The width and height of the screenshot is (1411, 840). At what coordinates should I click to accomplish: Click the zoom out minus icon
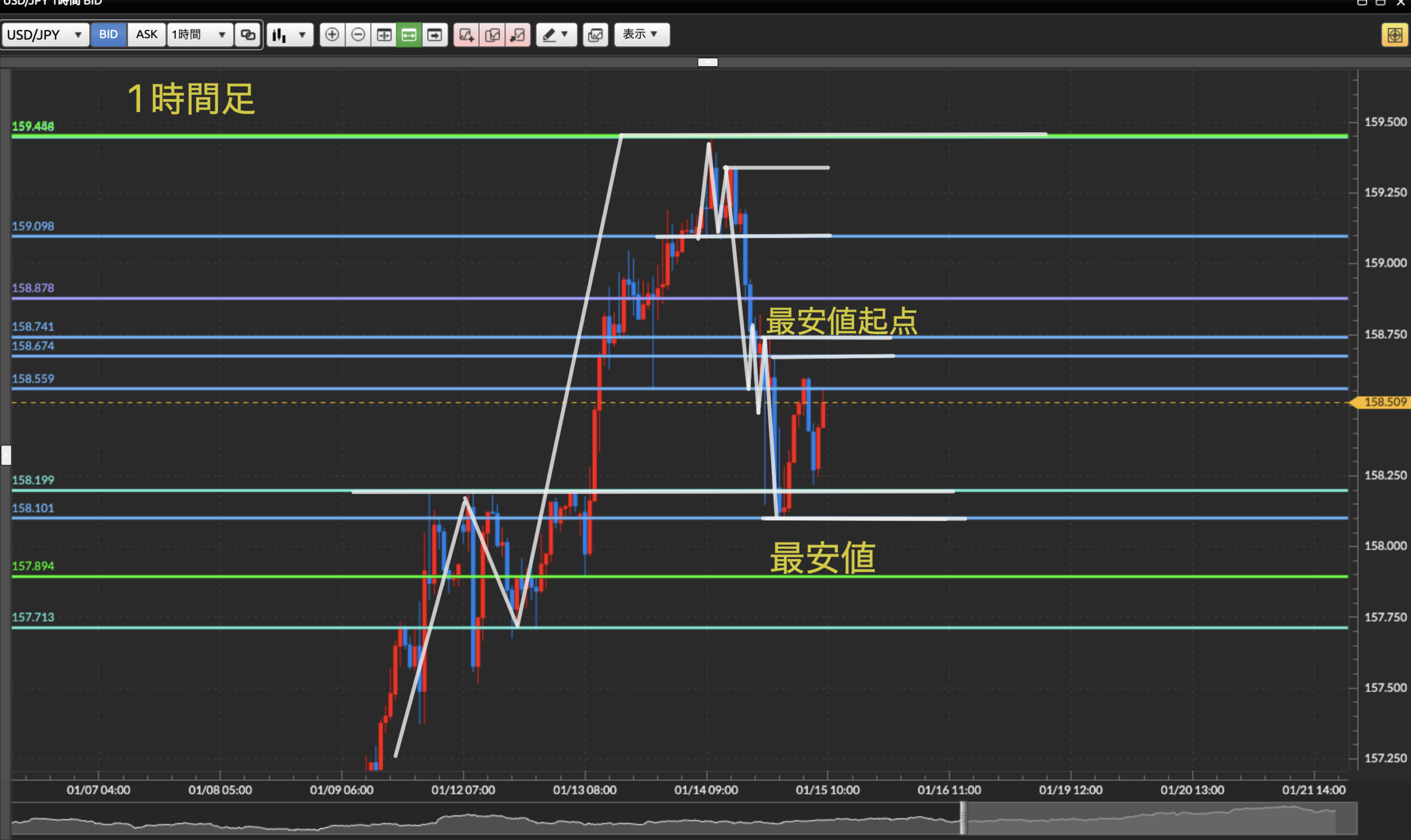(x=358, y=35)
